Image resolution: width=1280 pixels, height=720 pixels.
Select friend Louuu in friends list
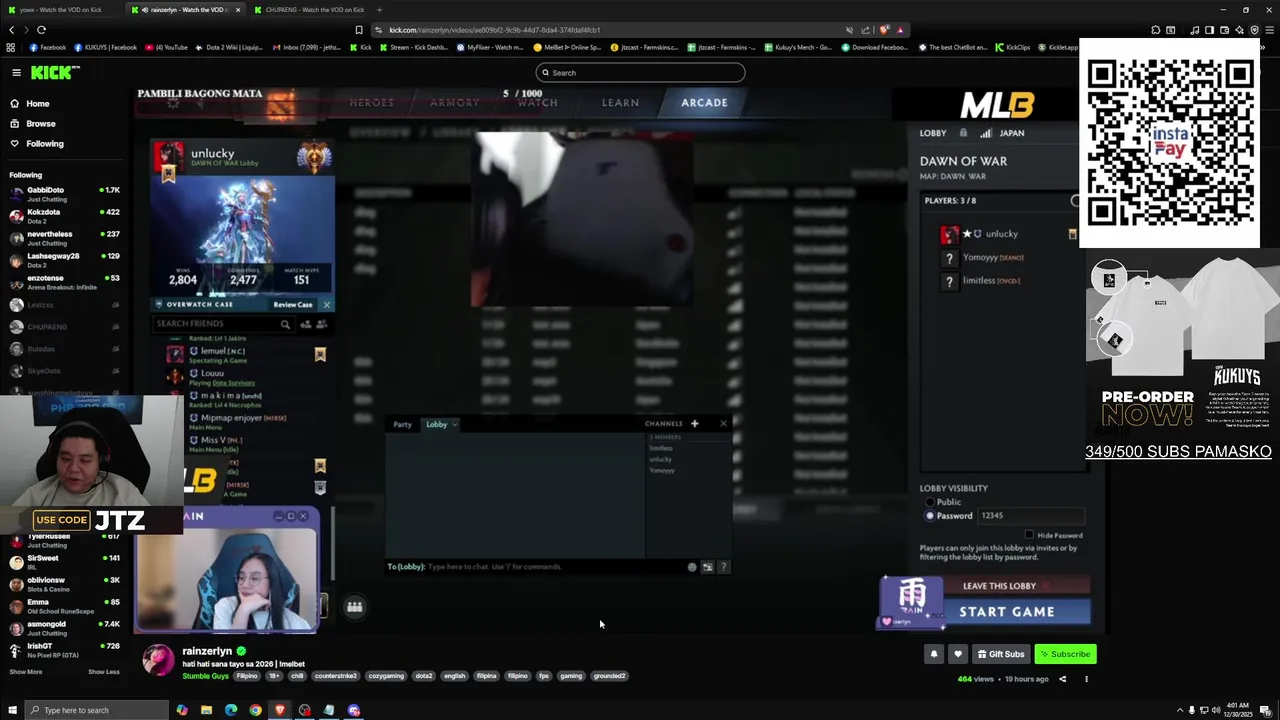coord(245,378)
